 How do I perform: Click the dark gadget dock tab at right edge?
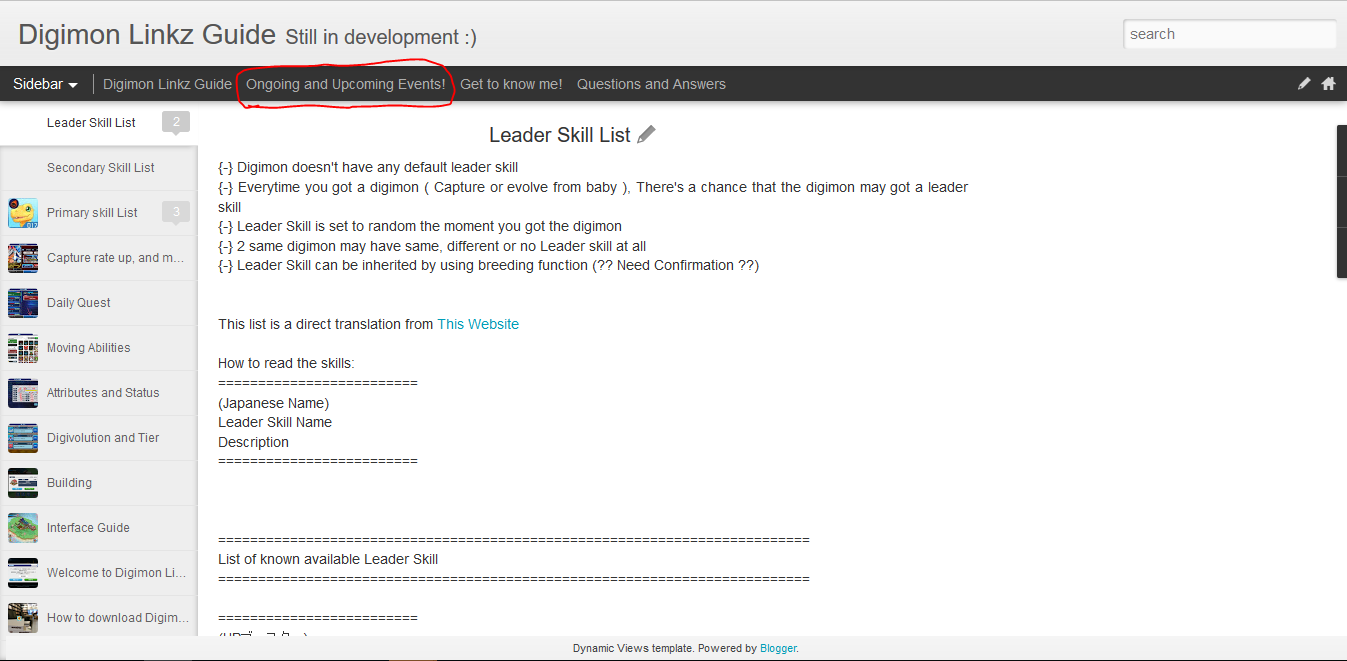point(1342,201)
